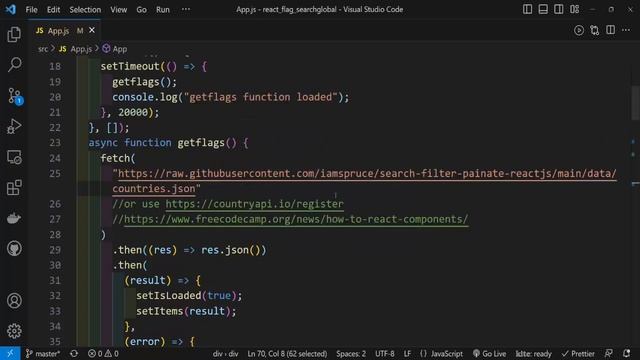This screenshot has width=640, height=360.
Task: Click the Run Code play icon
Action: click(x=579, y=30)
